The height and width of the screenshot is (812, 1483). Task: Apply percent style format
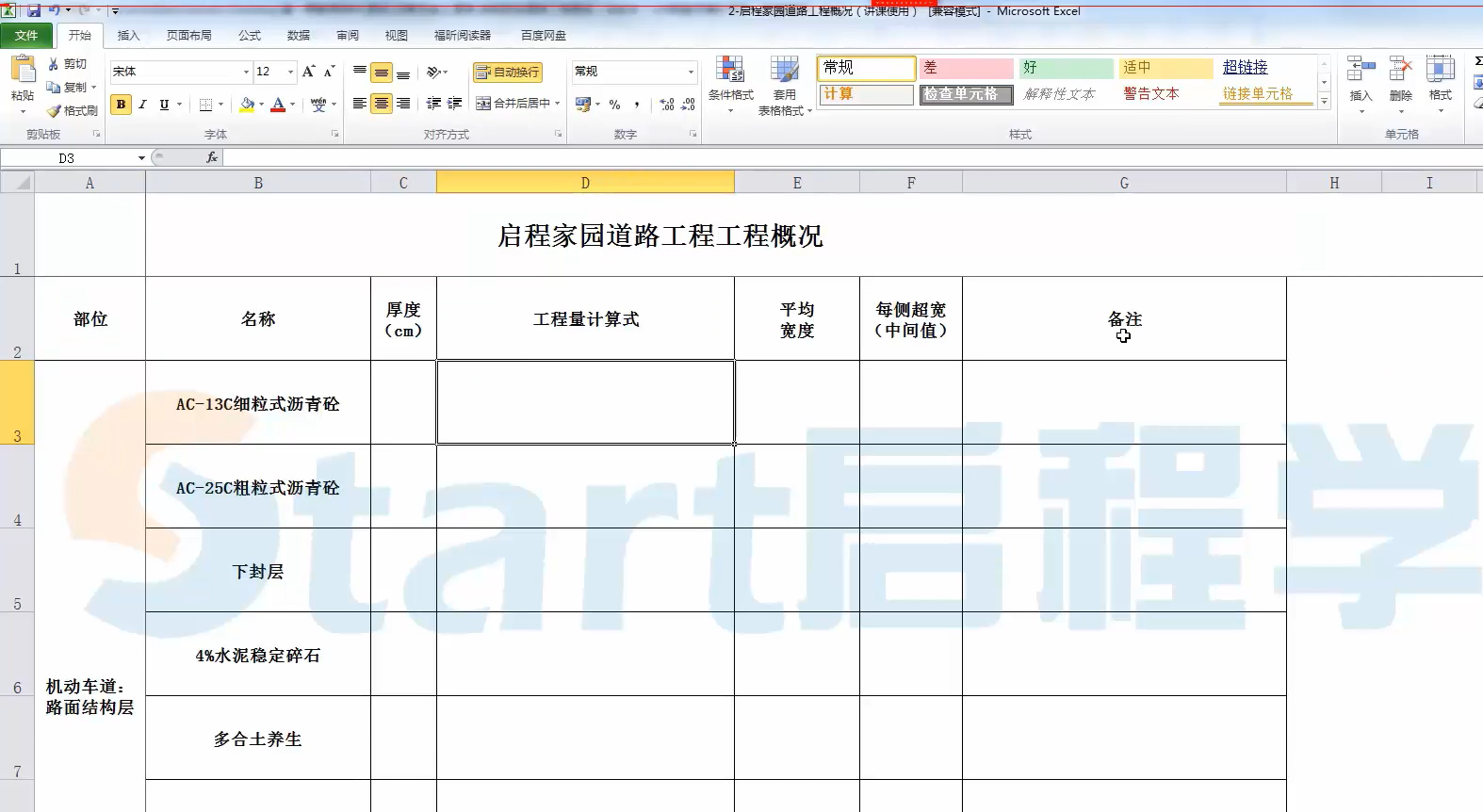click(x=614, y=104)
